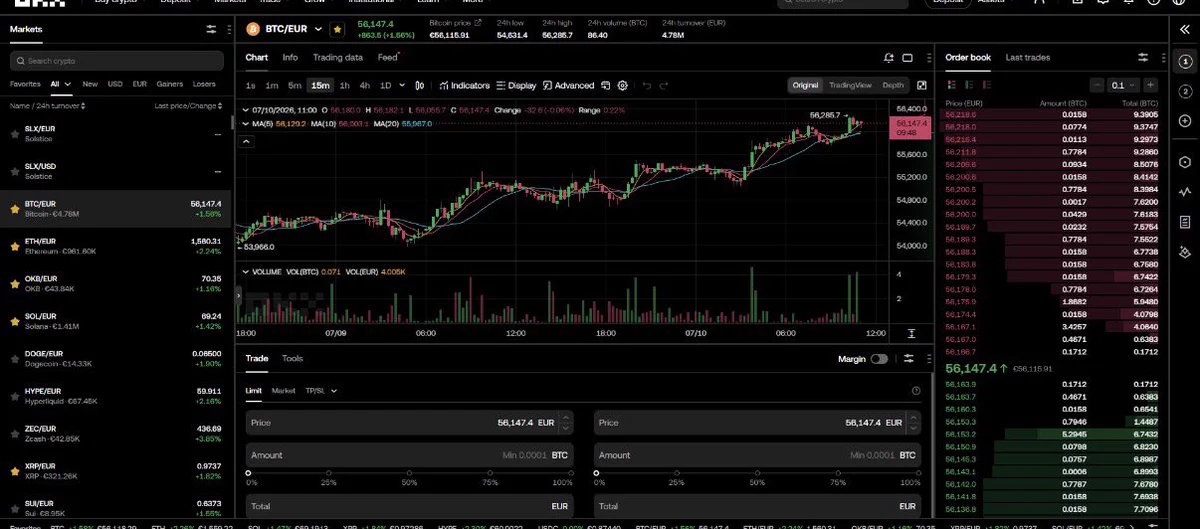Click the Bitcoin price external link icon

coord(477,21)
